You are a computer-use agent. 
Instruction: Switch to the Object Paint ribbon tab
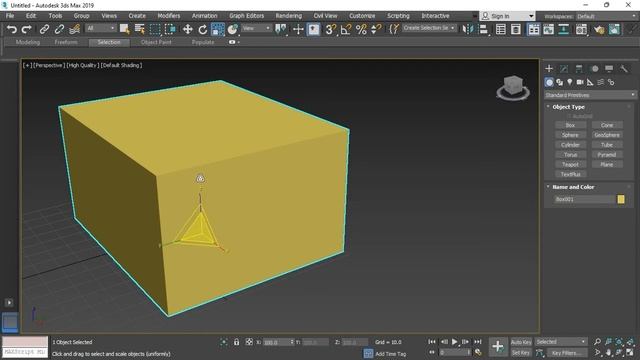pyautogui.click(x=156, y=42)
